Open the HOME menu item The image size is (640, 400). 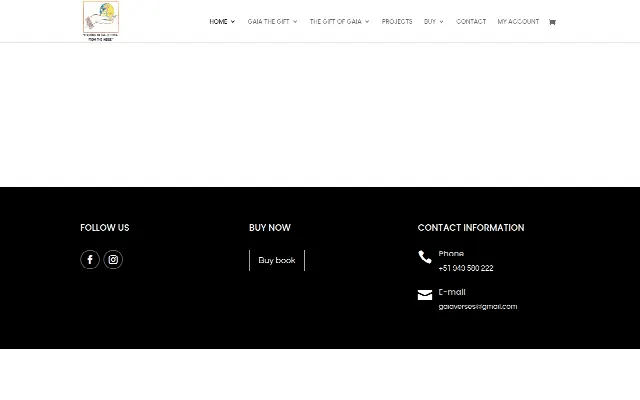(x=218, y=22)
